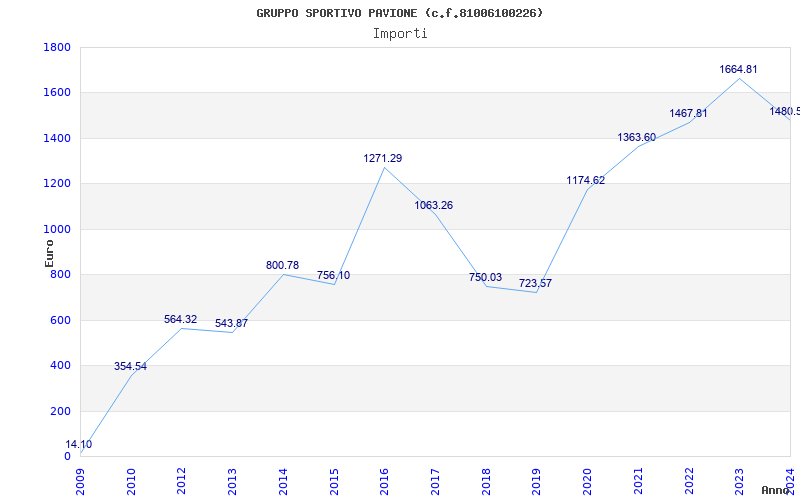
Task: Click the 564.32 data label
Action: point(180,319)
